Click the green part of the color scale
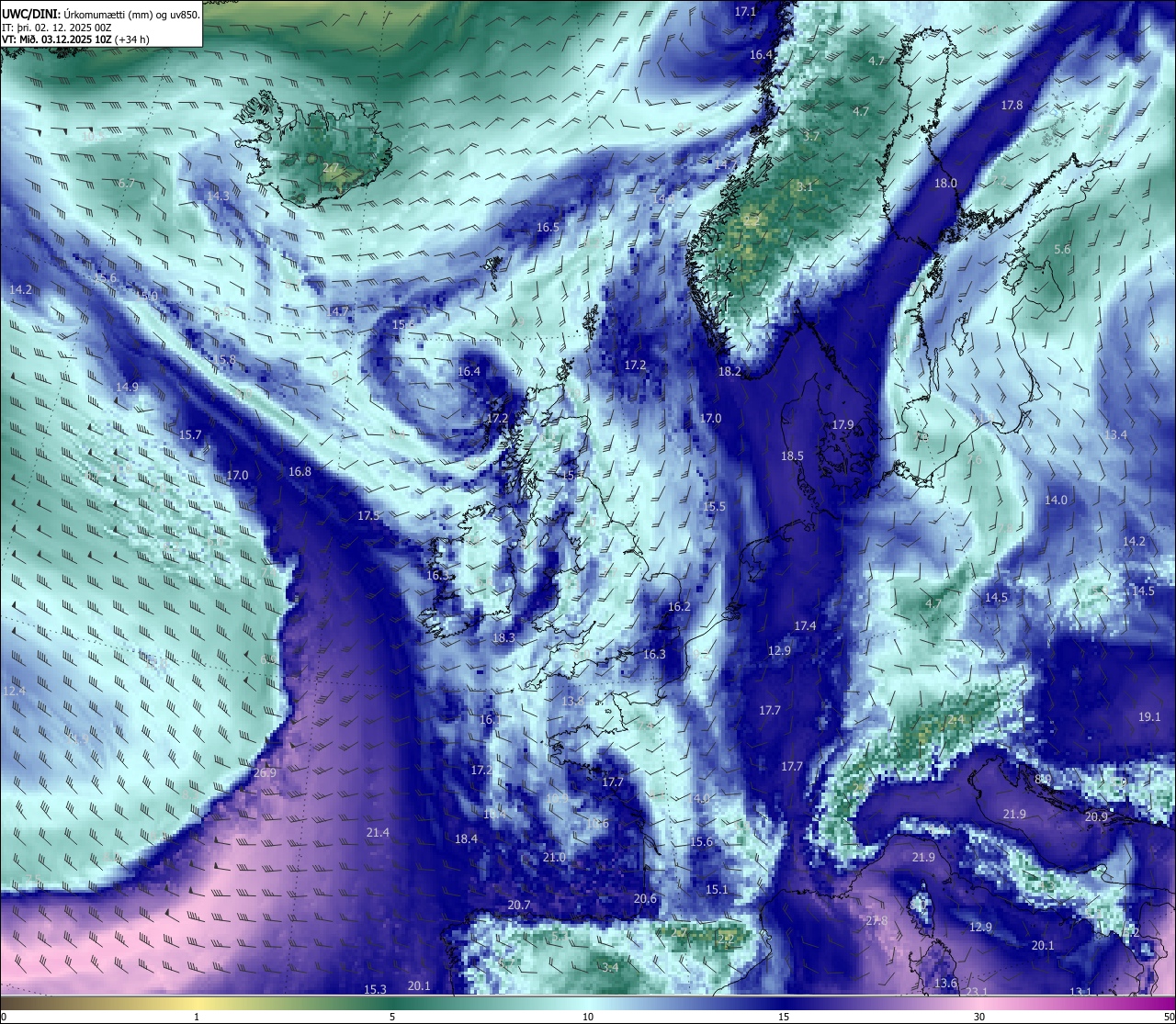Viewport: 1176px width, 1024px height. tap(392, 1004)
